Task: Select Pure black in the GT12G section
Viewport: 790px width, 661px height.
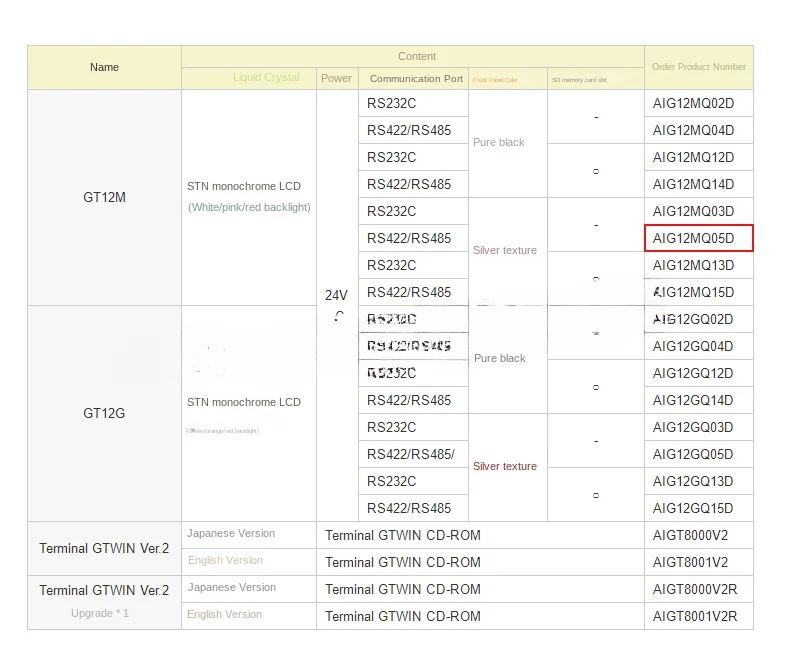Action: click(x=500, y=358)
